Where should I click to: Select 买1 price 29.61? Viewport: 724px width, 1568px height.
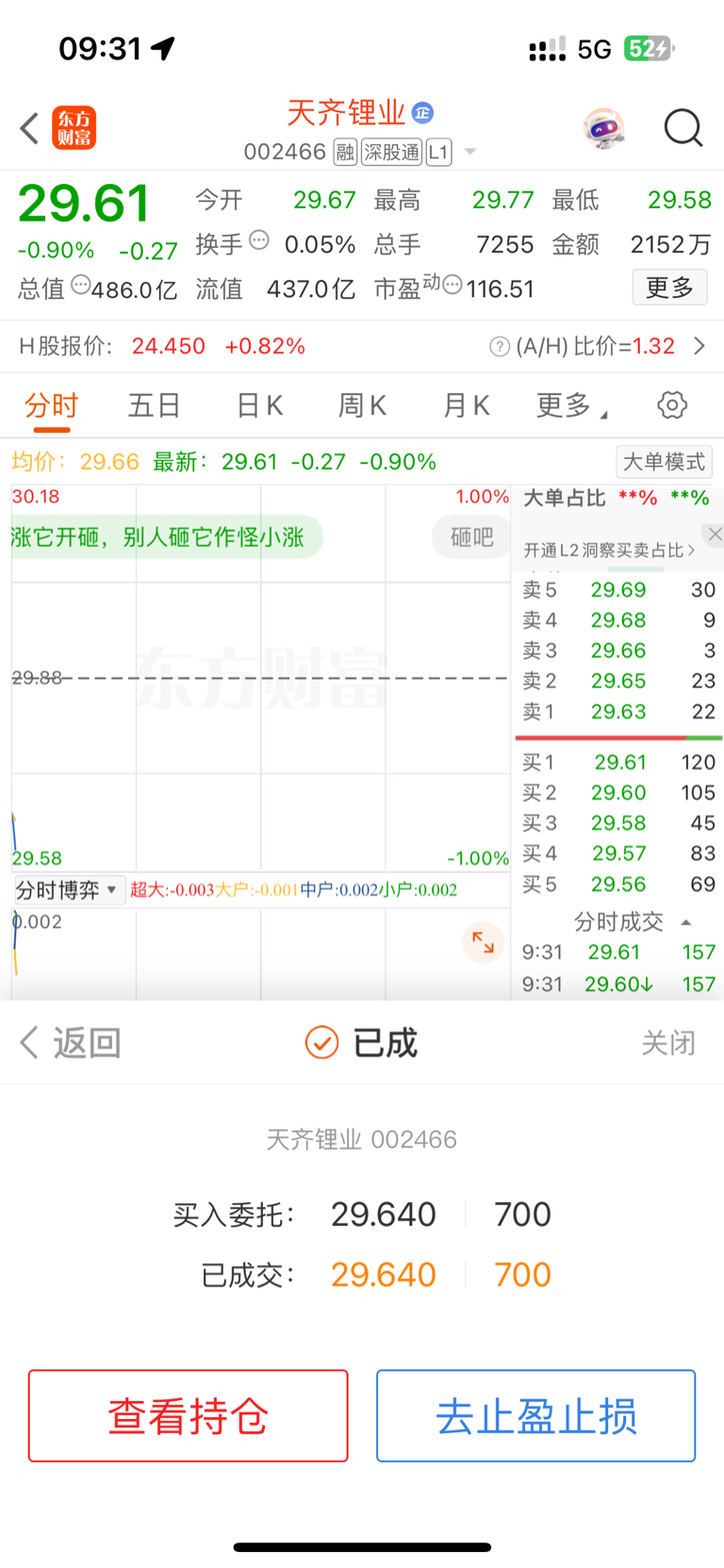619,762
